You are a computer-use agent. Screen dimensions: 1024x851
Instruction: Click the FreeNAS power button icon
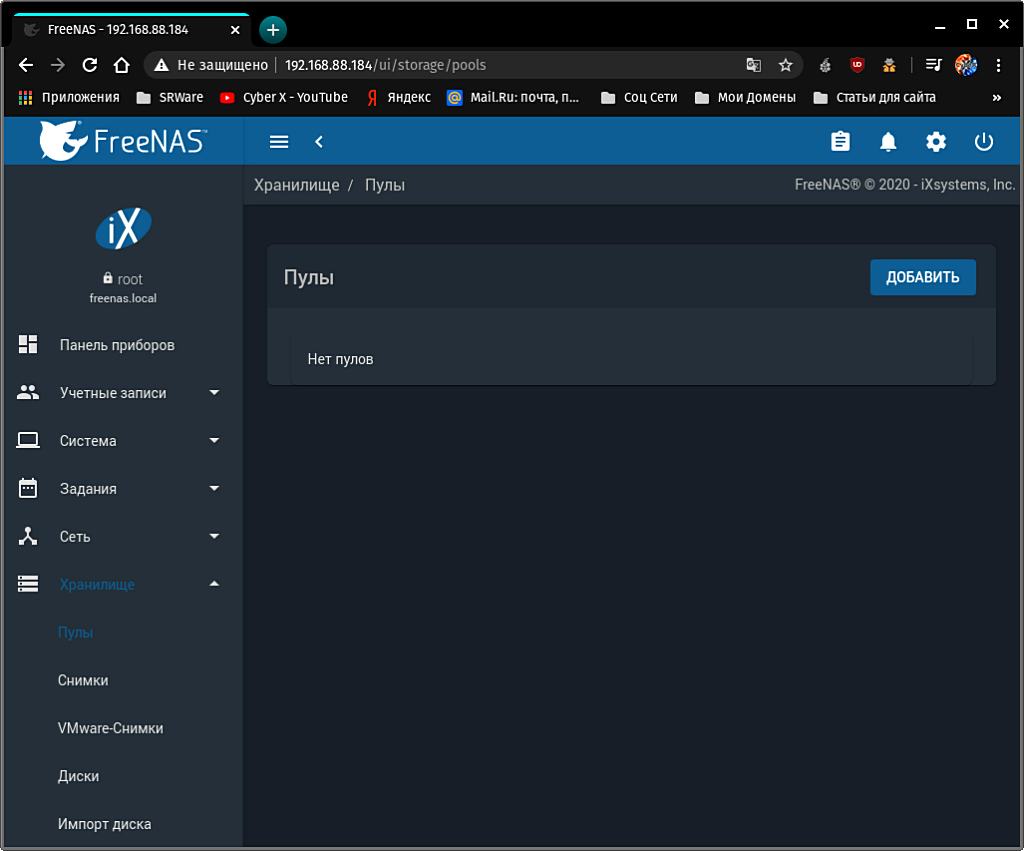(x=984, y=142)
